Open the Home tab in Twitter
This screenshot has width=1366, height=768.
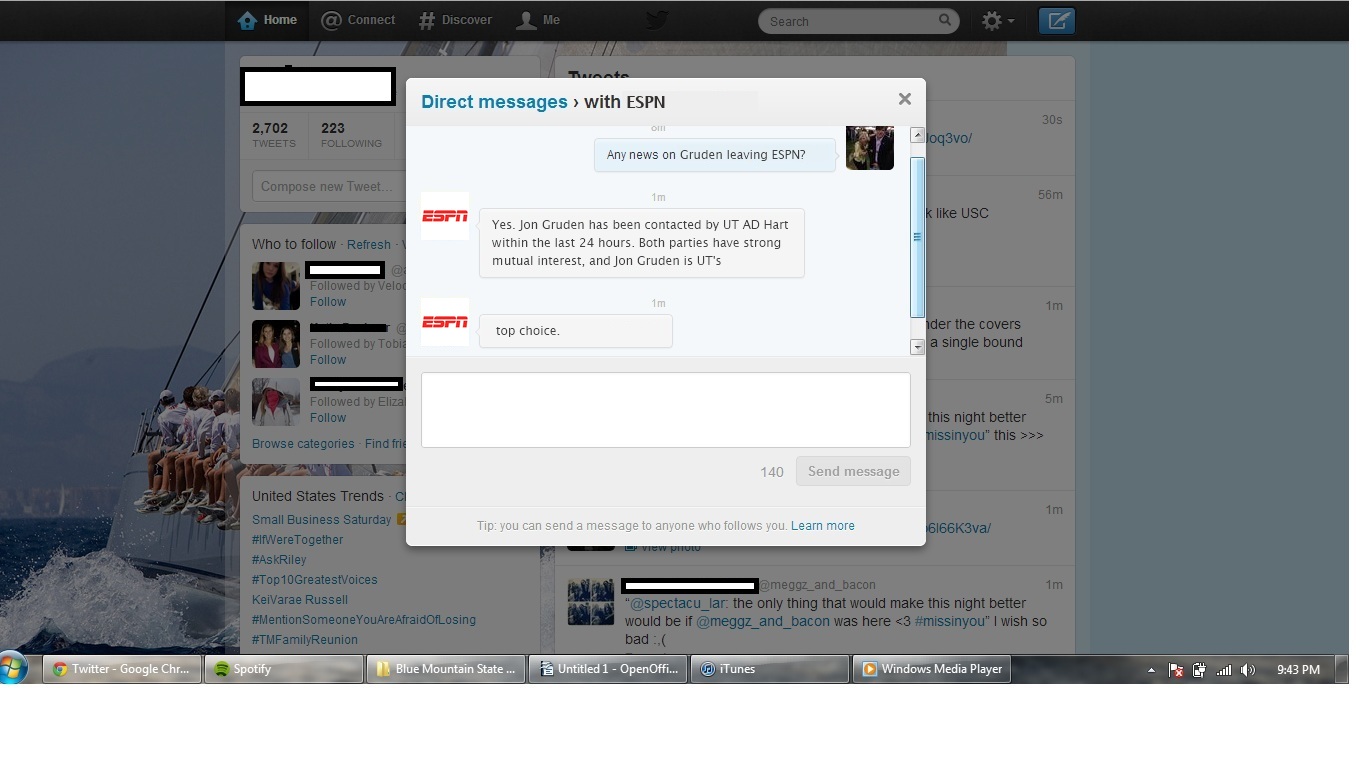click(267, 20)
